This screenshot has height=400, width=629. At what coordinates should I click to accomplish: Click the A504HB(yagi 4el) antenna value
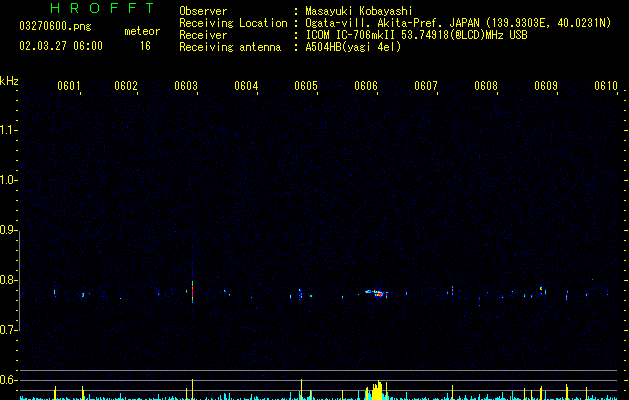[x=353, y=47]
